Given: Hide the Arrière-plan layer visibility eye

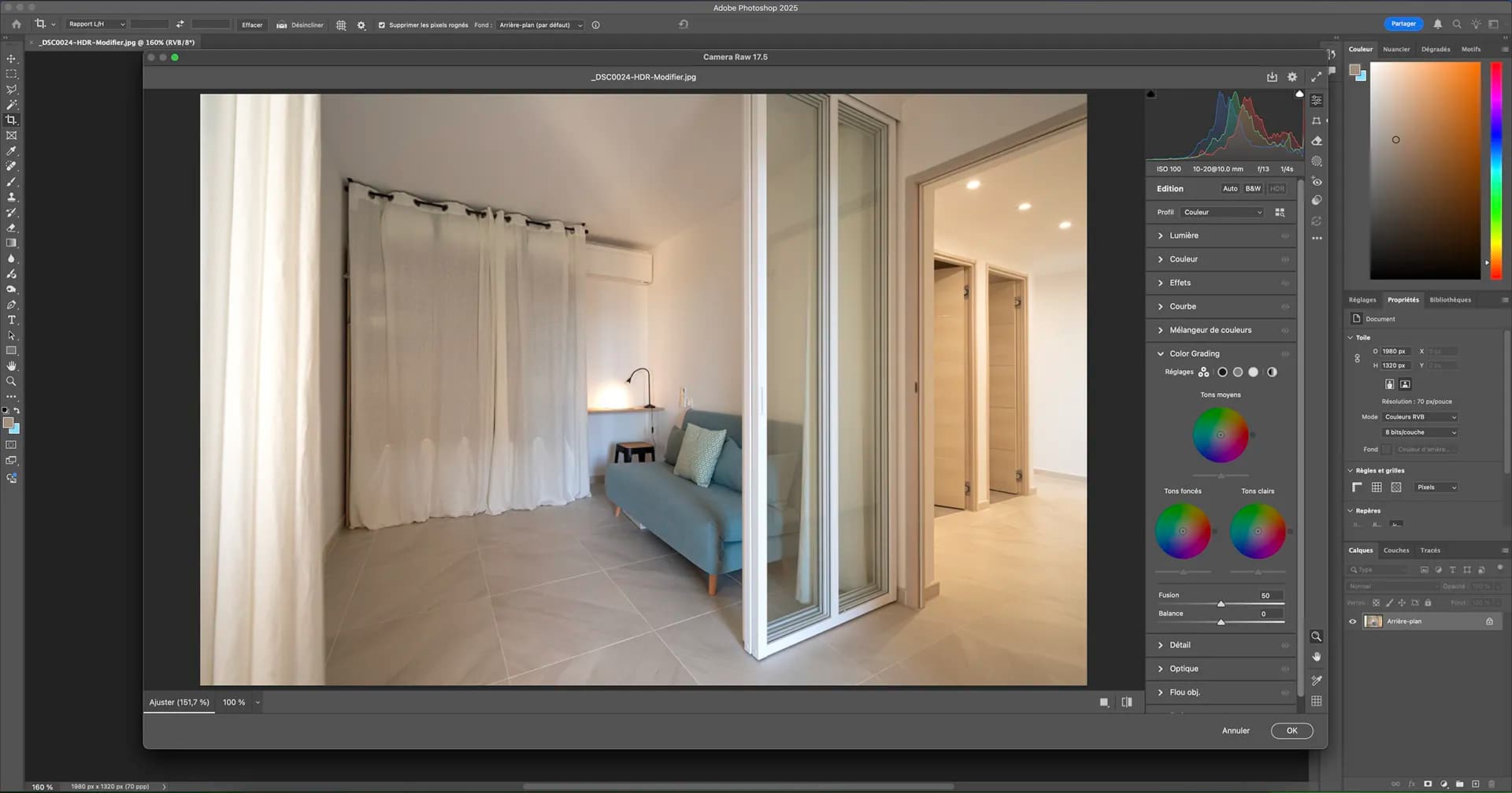Looking at the screenshot, I should [x=1353, y=621].
